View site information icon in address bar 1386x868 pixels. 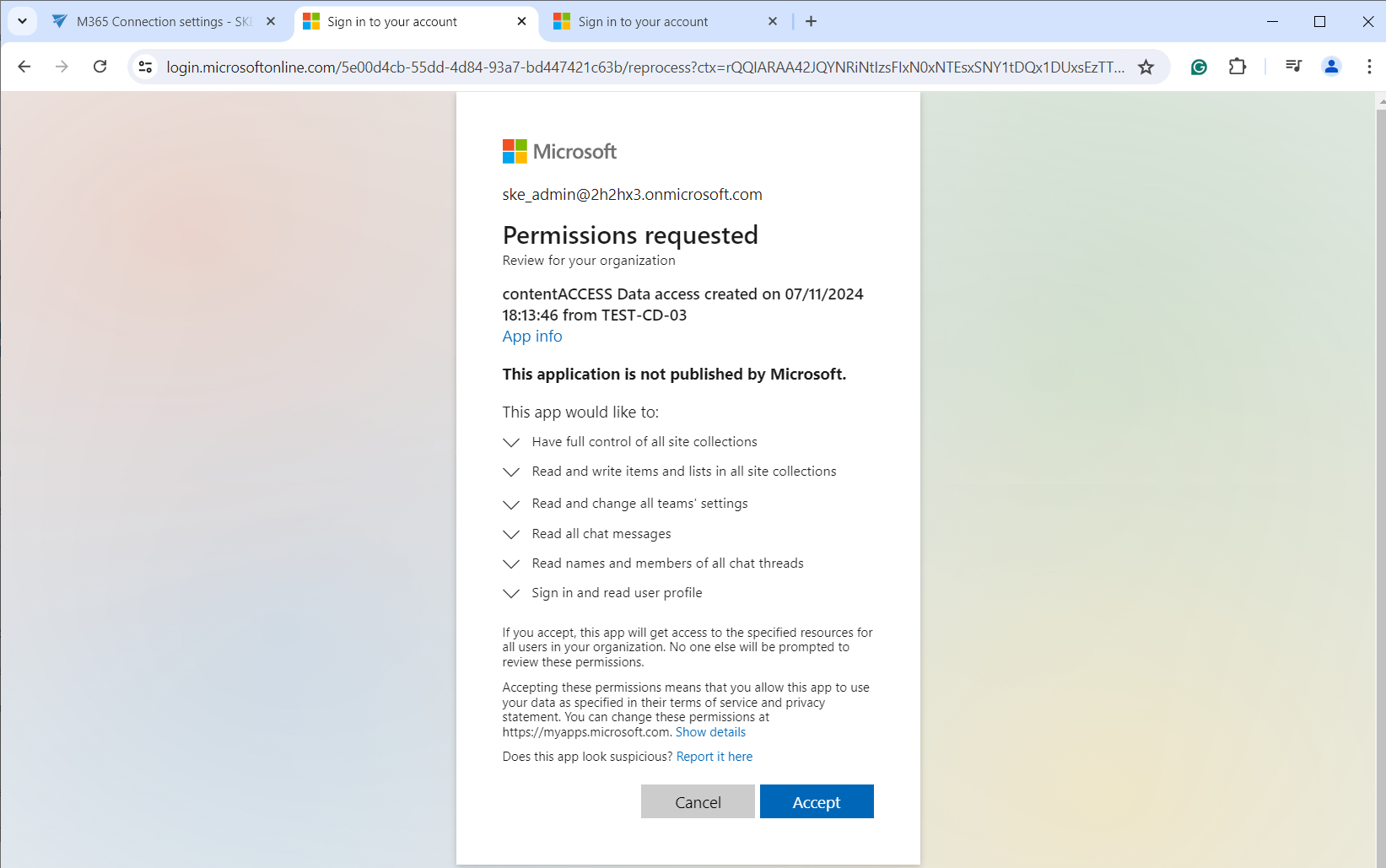coord(145,67)
